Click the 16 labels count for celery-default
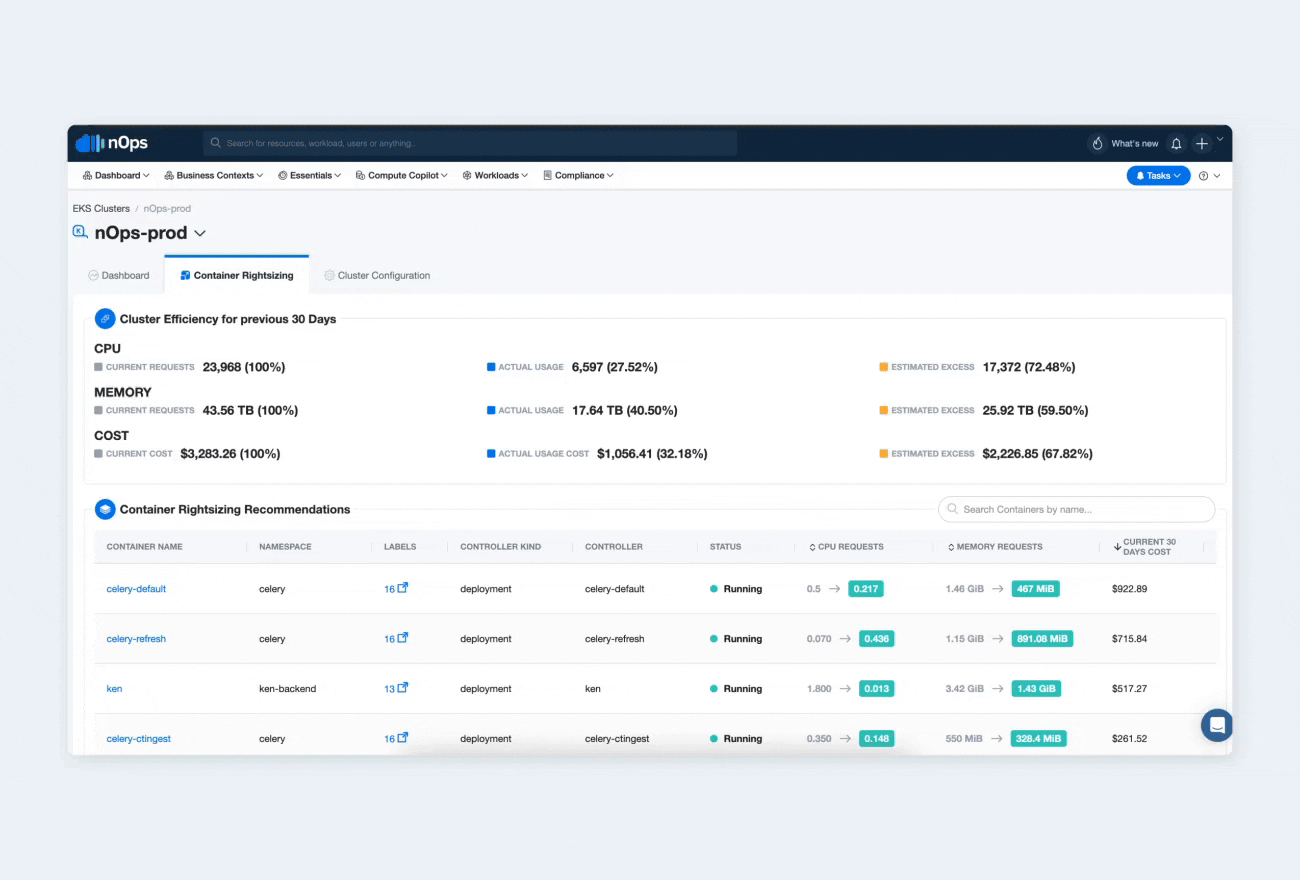The height and width of the screenshot is (880, 1300). (389, 589)
